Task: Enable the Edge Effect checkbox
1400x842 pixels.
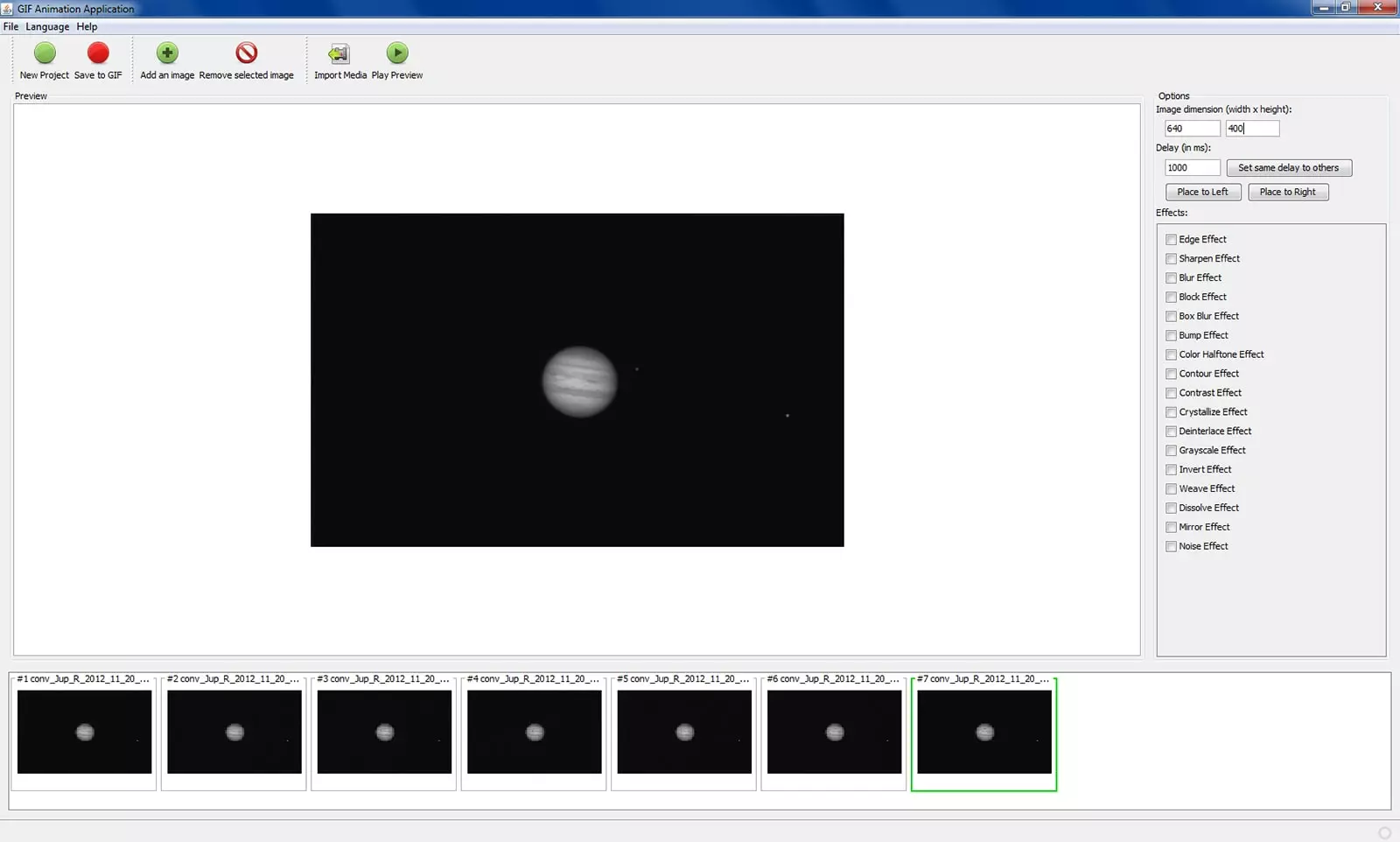Action: click(1171, 240)
